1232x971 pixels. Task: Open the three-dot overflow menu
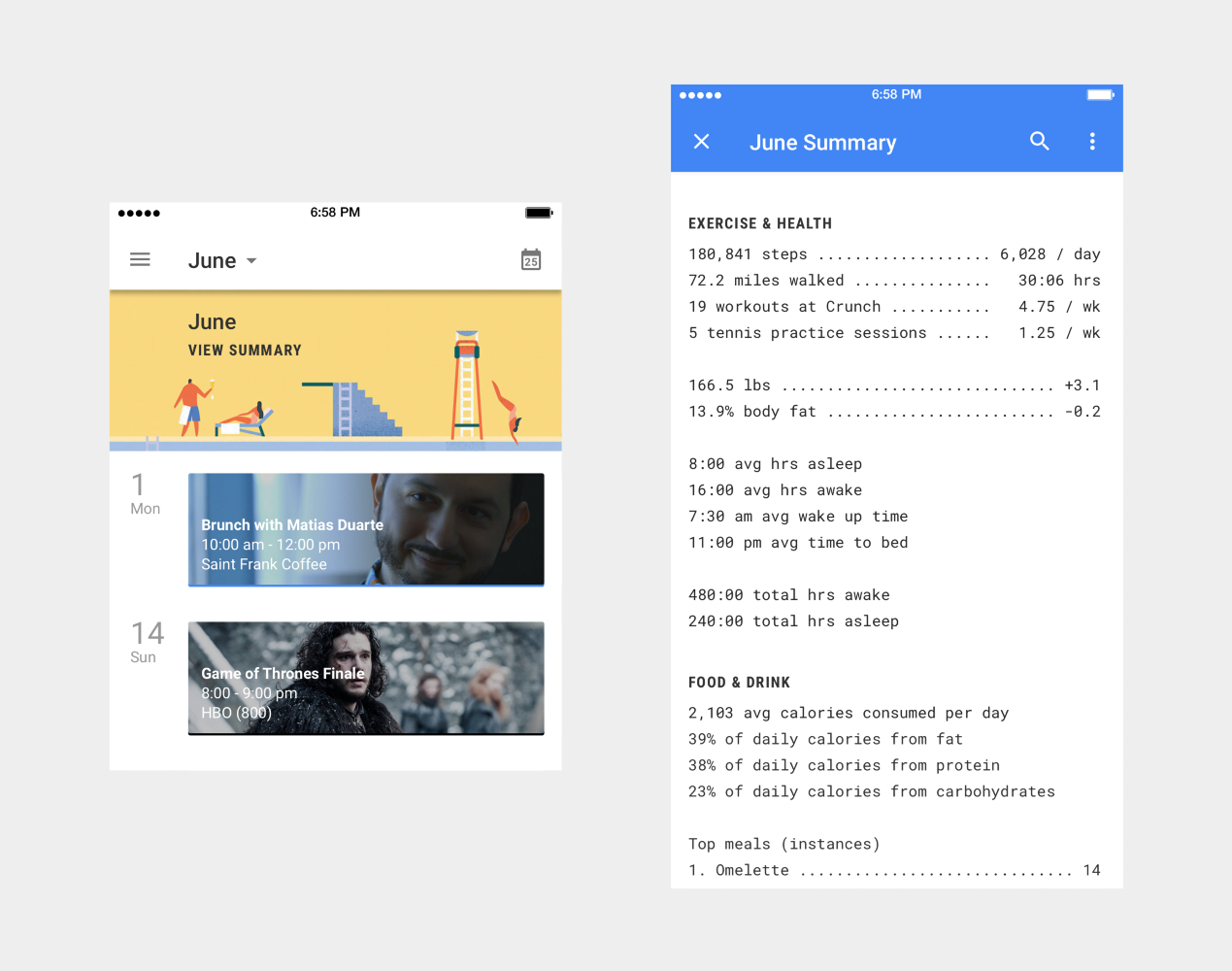(x=1092, y=142)
